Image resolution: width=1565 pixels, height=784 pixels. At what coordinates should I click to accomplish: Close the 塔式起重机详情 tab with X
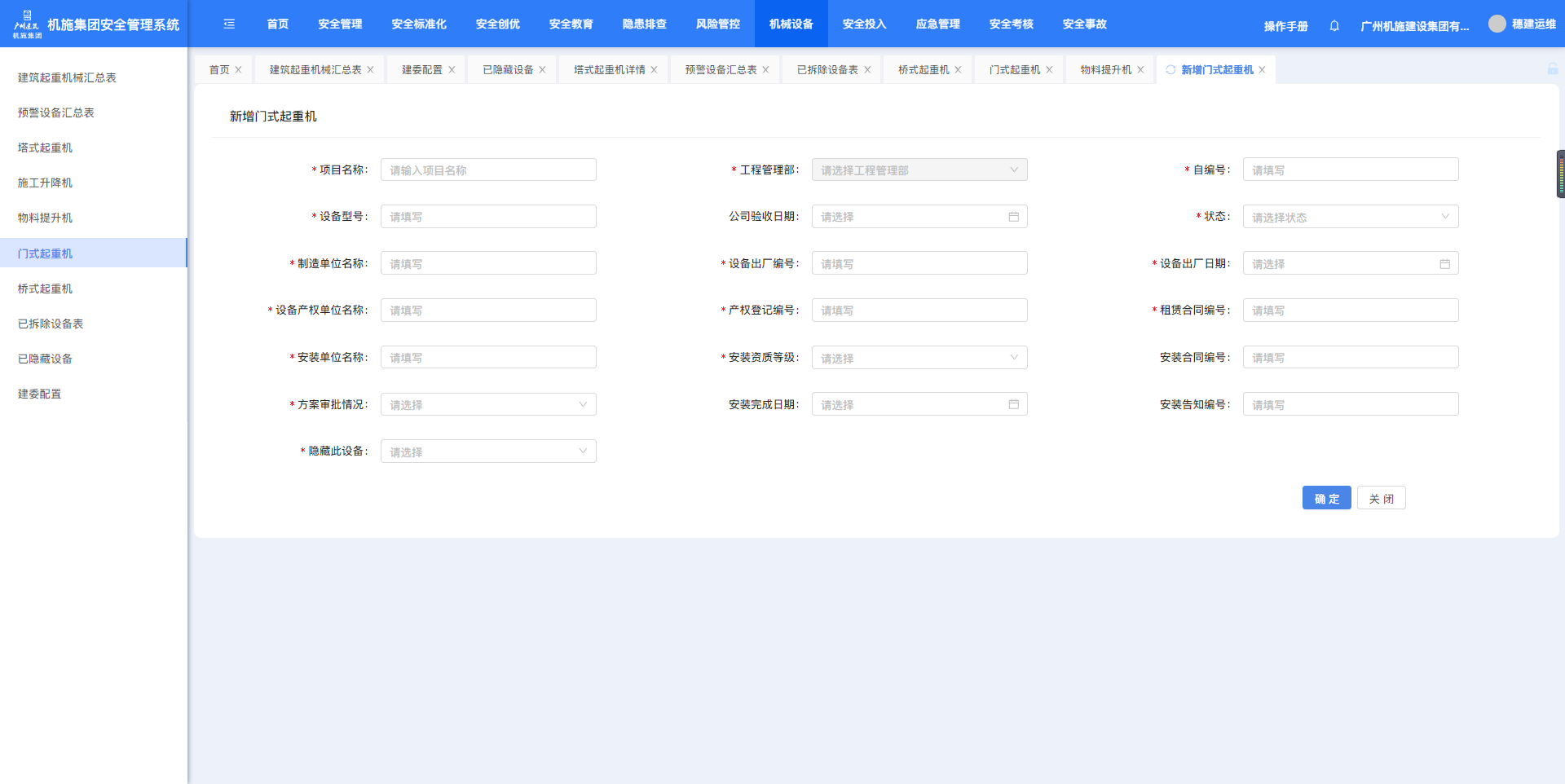coord(654,70)
